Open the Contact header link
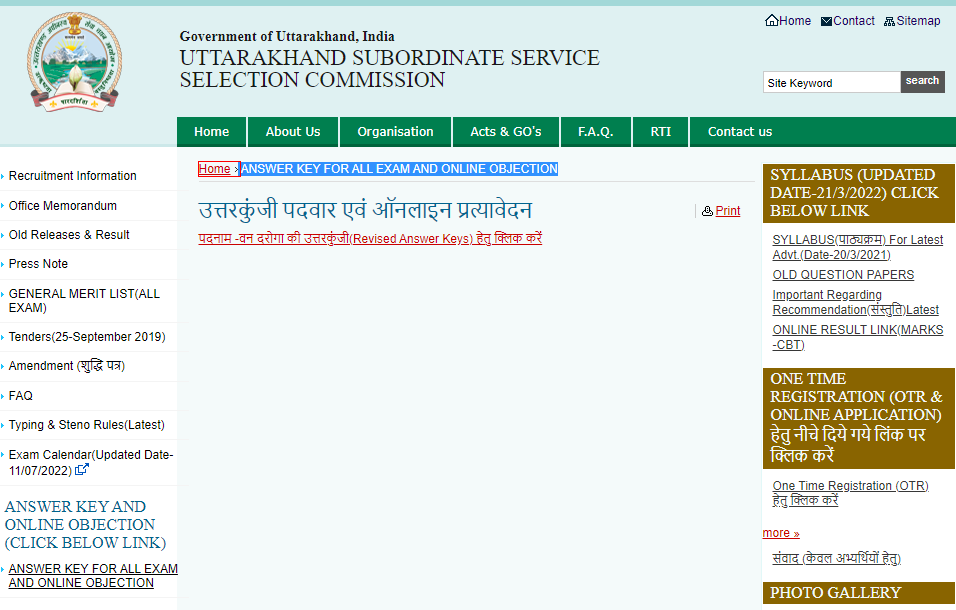 tap(854, 21)
